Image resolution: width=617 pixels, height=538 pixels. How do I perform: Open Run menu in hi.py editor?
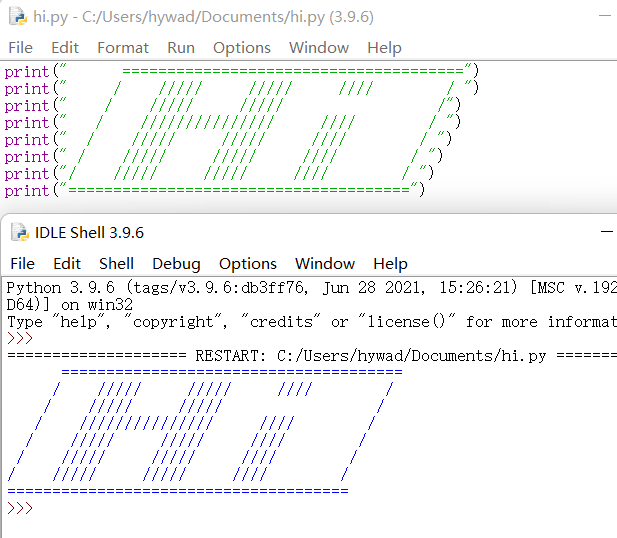pyautogui.click(x=181, y=48)
